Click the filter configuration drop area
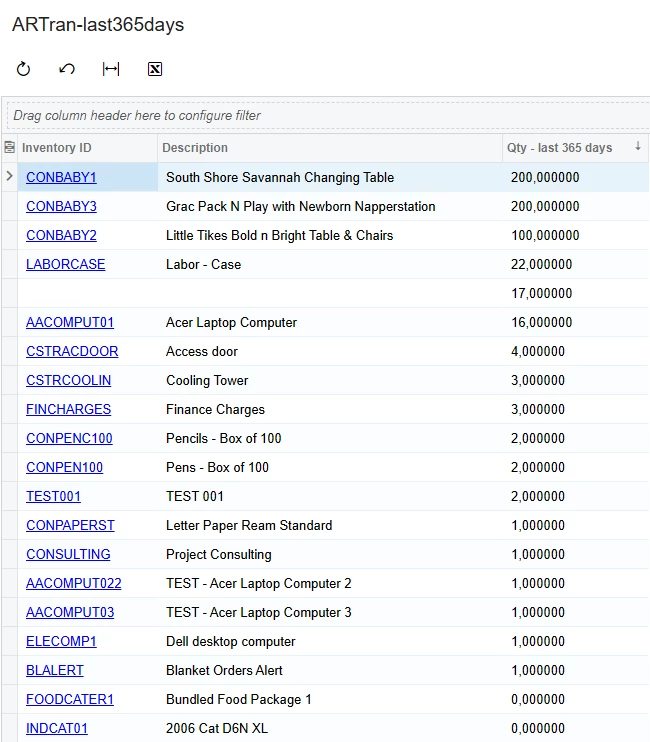This screenshot has height=742, width=650. (328, 115)
